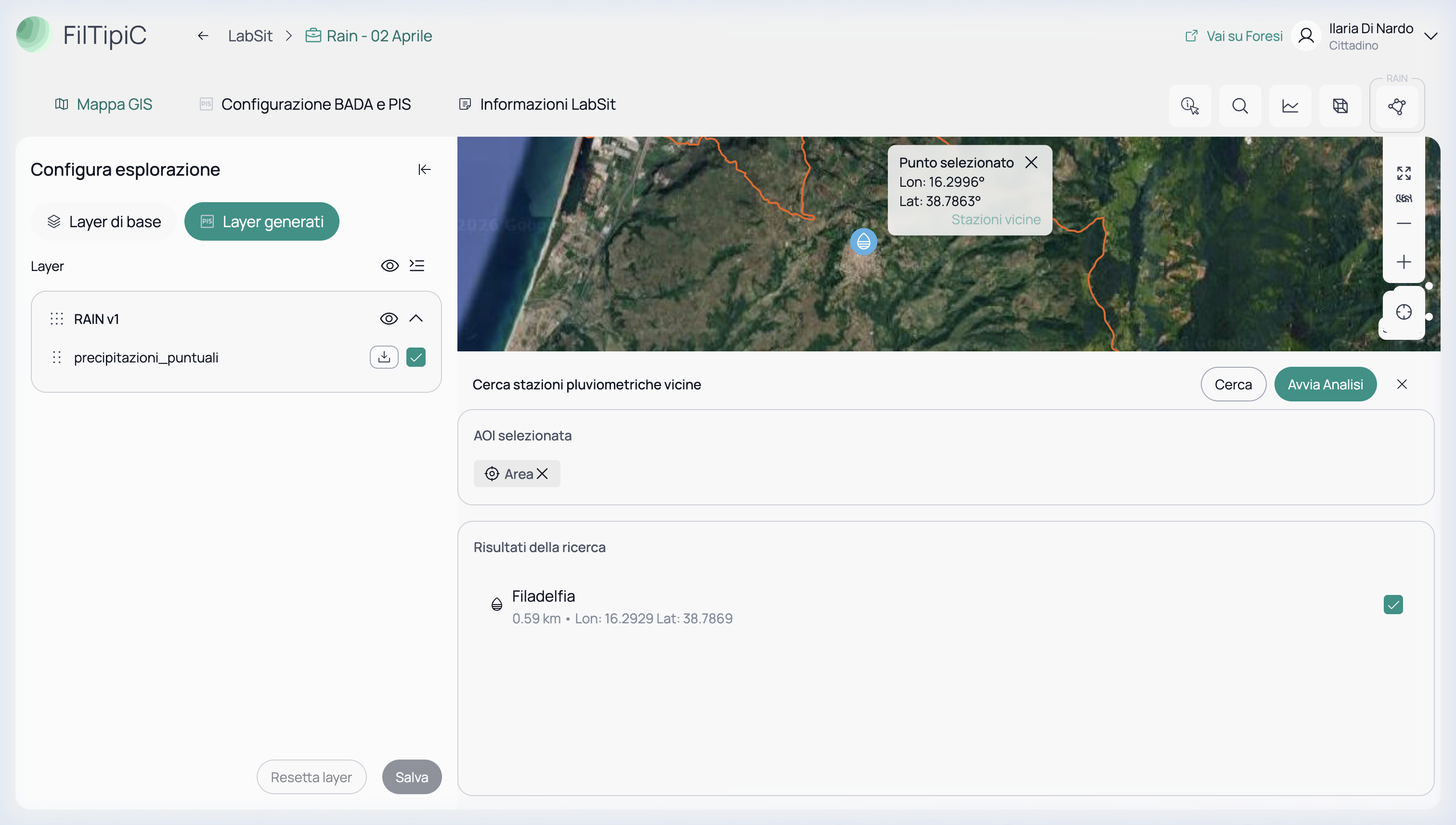Open the chart analysis tool
1456x825 pixels.
pyautogui.click(x=1290, y=106)
